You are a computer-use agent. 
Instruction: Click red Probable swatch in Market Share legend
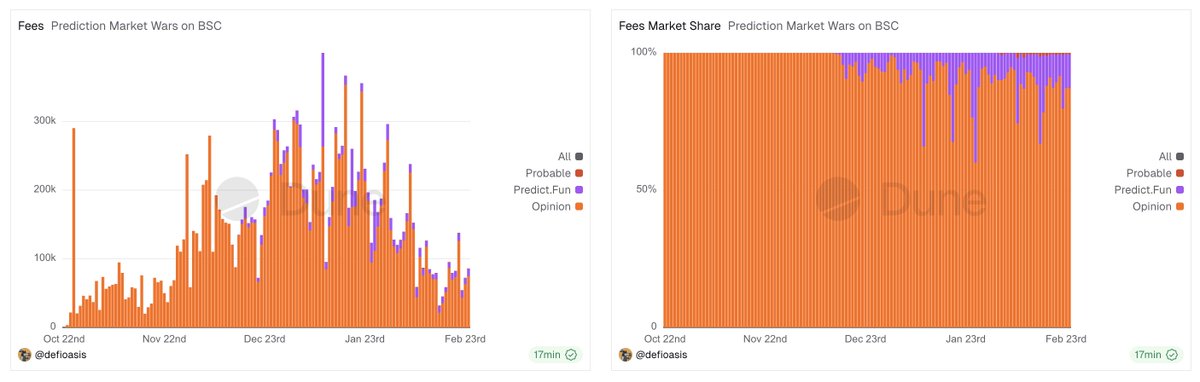tap(1180, 173)
